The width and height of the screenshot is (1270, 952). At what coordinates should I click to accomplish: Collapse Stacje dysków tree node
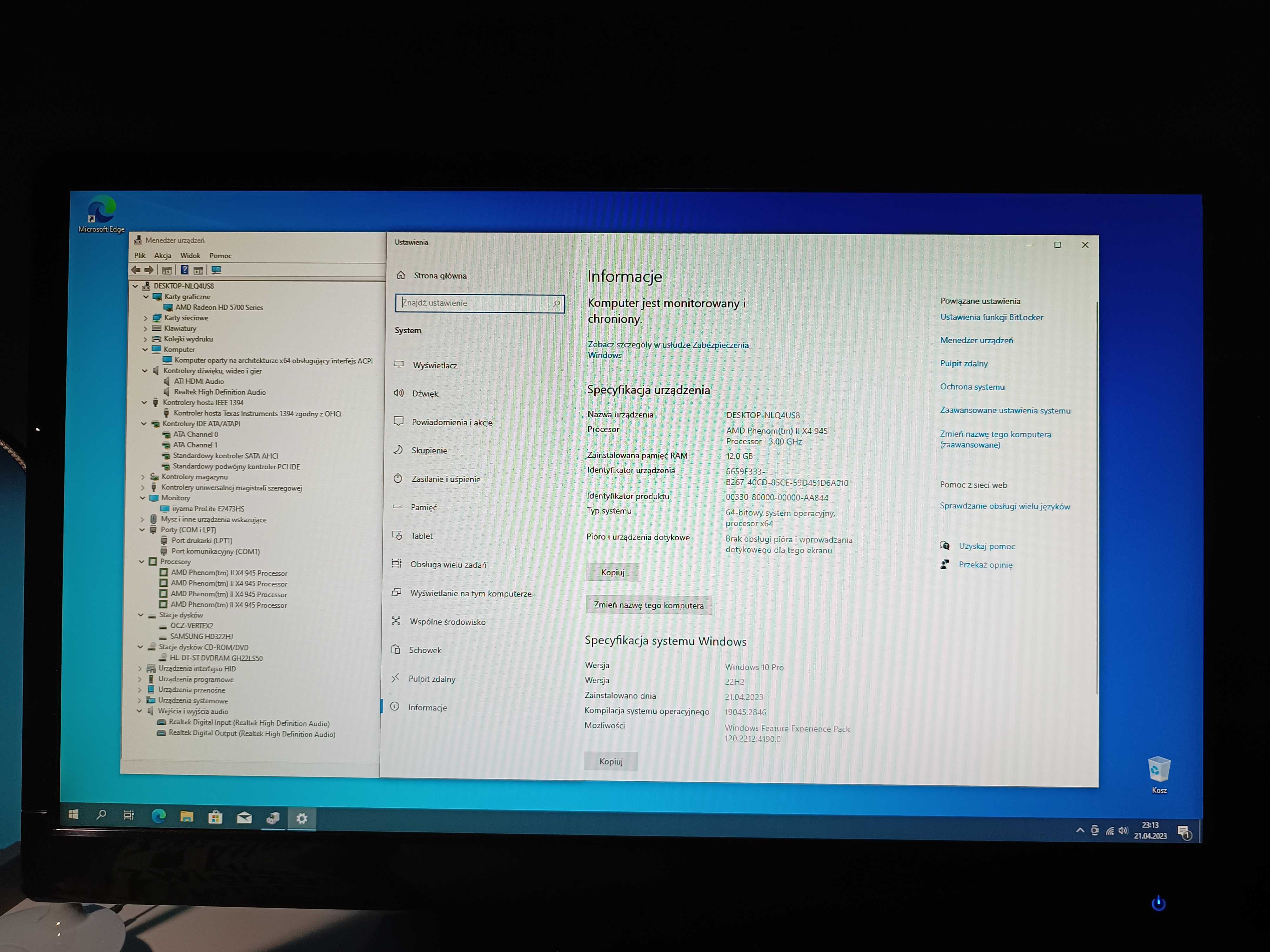141,615
